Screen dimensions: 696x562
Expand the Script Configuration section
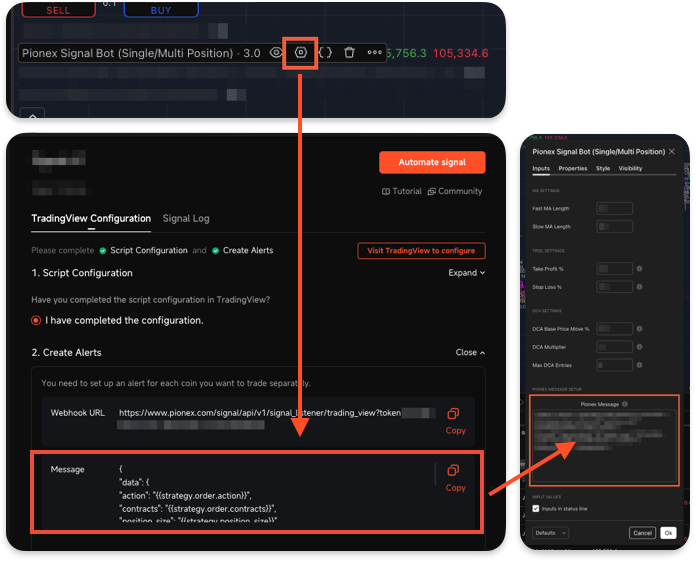pos(467,273)
